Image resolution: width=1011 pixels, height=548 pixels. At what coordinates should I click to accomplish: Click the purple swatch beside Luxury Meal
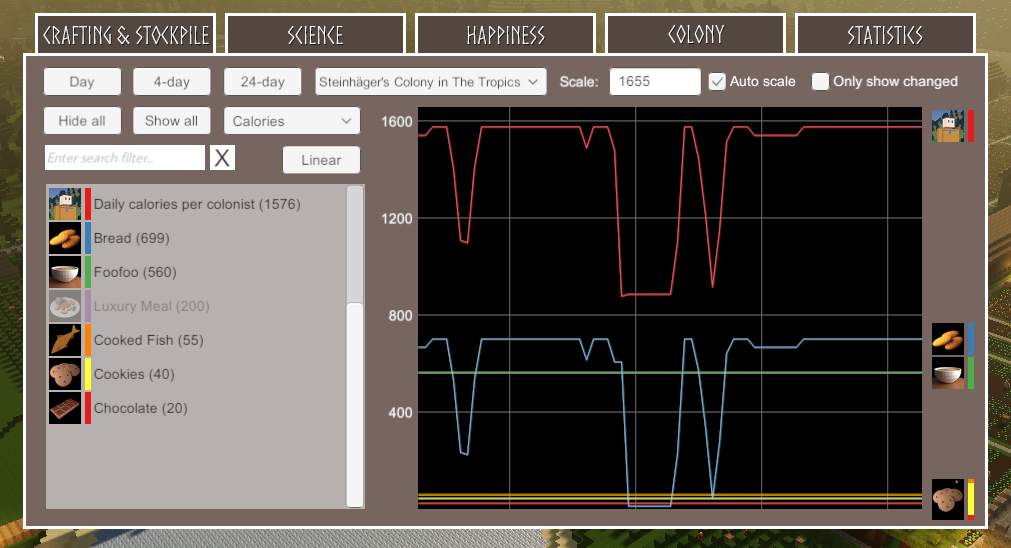click(x=88, y=306)
